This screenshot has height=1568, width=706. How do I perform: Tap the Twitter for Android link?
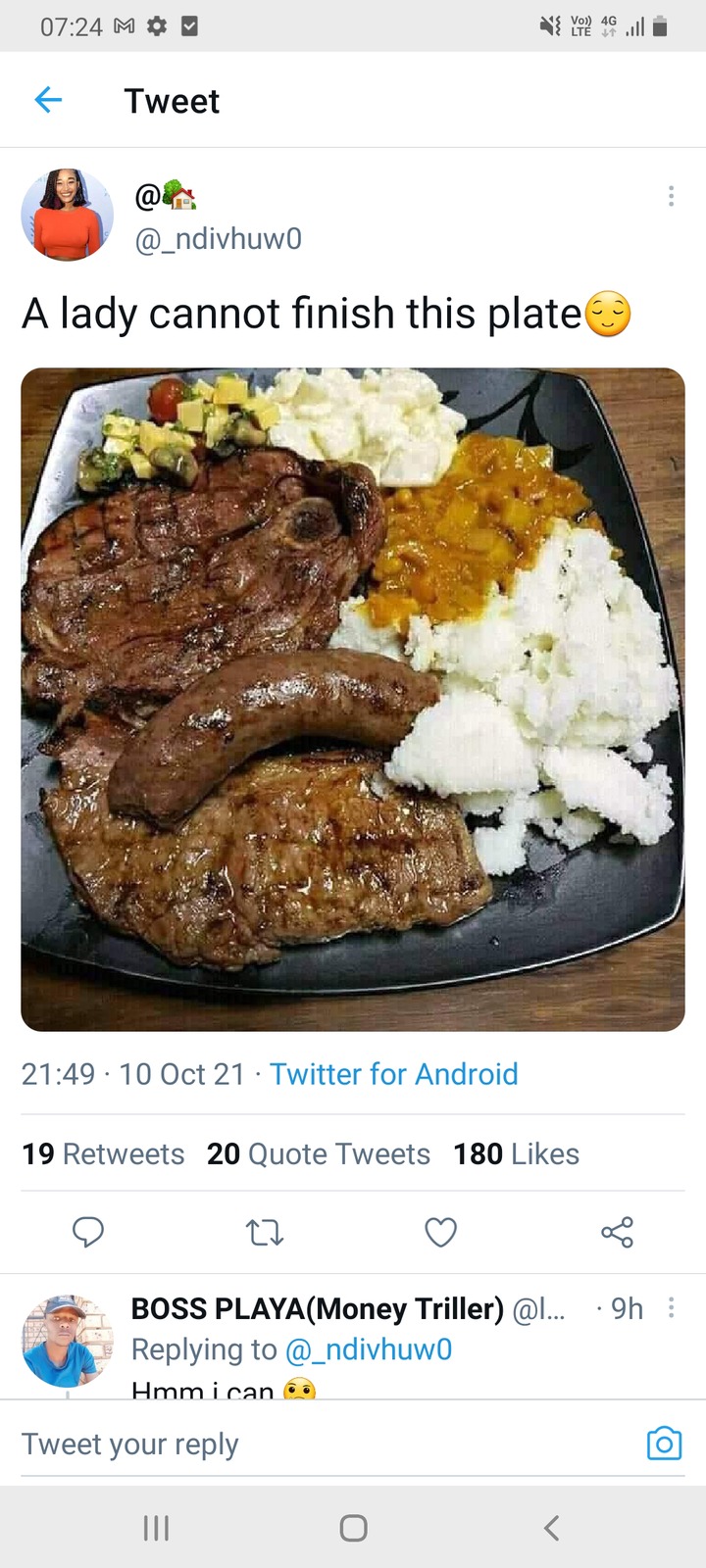[x=394, y=1074]
